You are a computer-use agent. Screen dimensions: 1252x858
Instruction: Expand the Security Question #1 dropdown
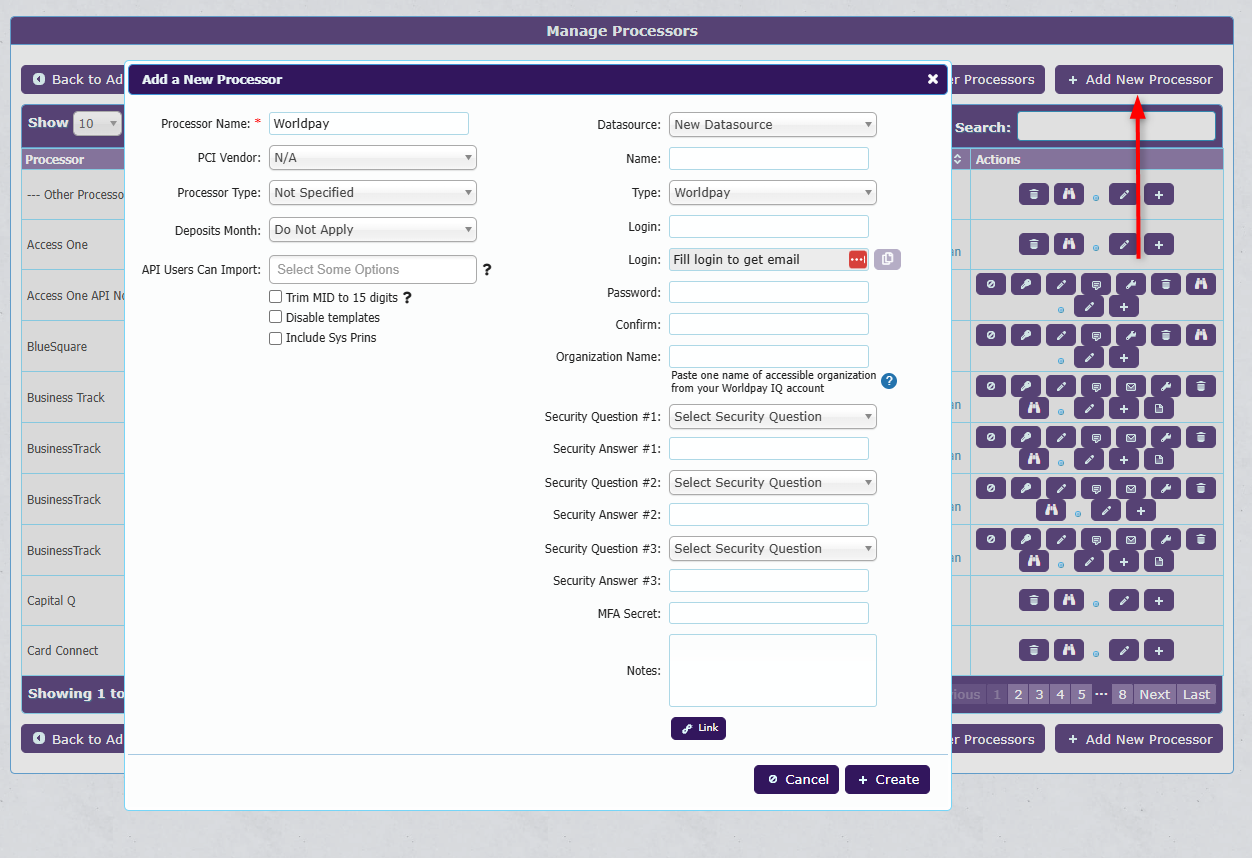(773, 416)
